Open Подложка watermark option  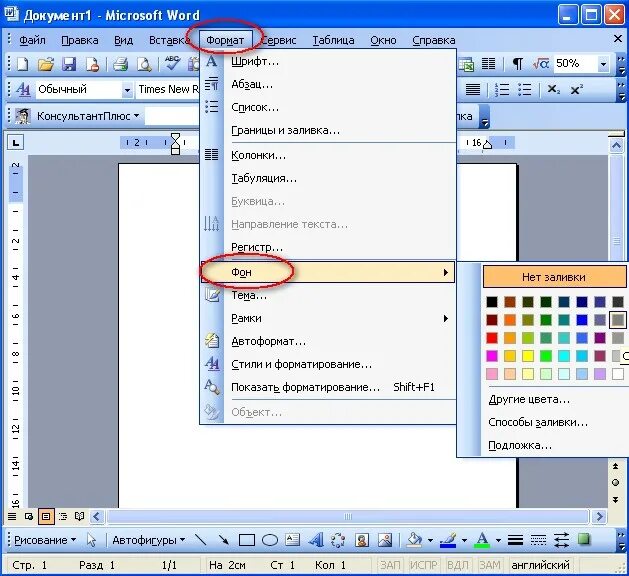[519, 446]
